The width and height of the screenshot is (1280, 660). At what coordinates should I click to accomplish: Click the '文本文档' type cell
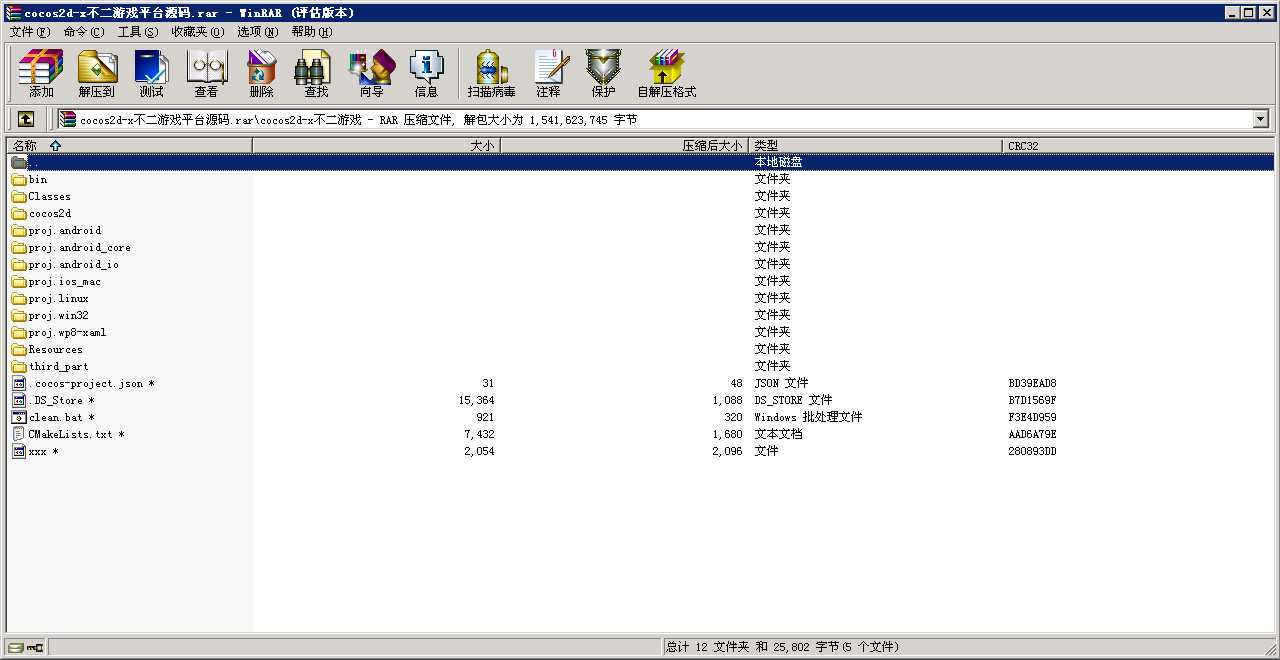click(779, 435)
